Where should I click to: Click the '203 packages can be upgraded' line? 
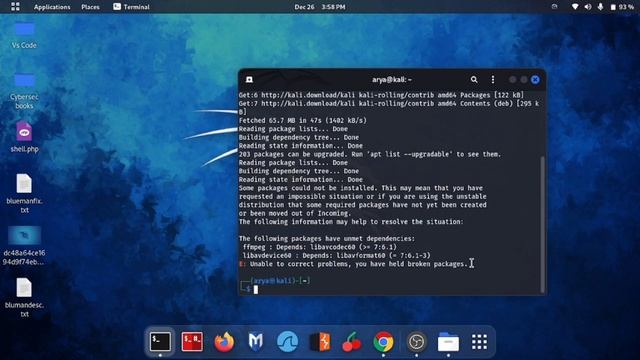point(370,154)
